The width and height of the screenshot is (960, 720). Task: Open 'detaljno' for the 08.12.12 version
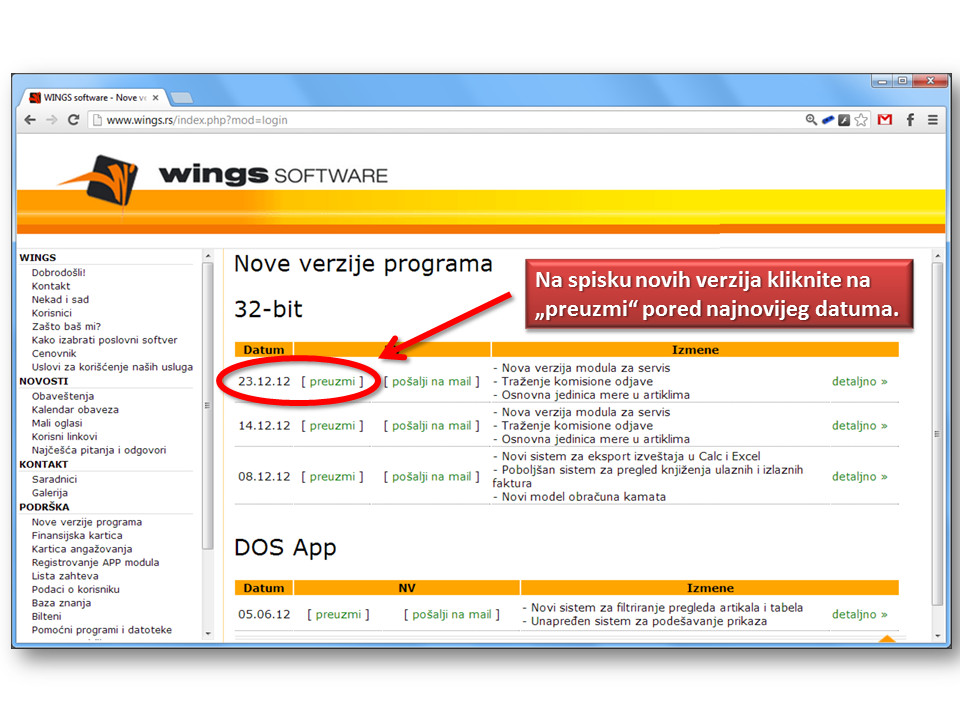click(x=859, y=476)
